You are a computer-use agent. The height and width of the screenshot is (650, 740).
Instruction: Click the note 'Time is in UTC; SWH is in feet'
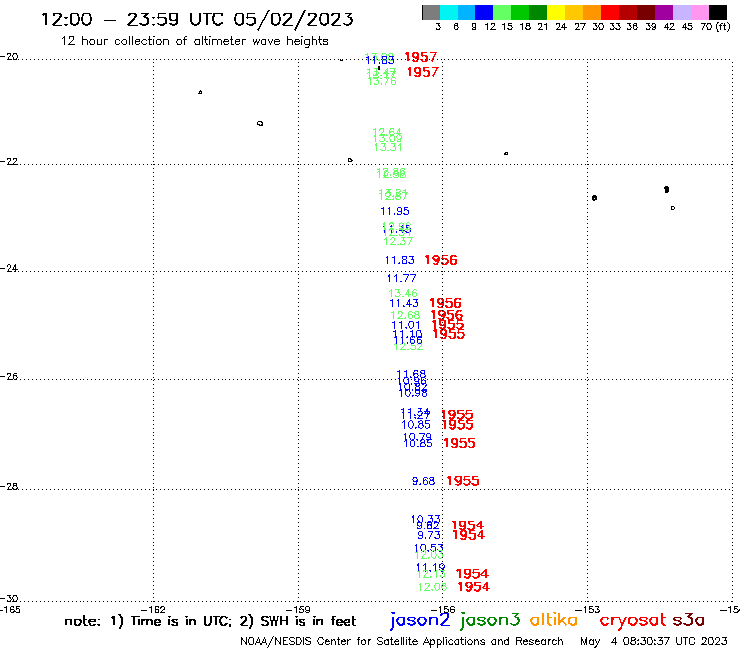pos(210,621)
